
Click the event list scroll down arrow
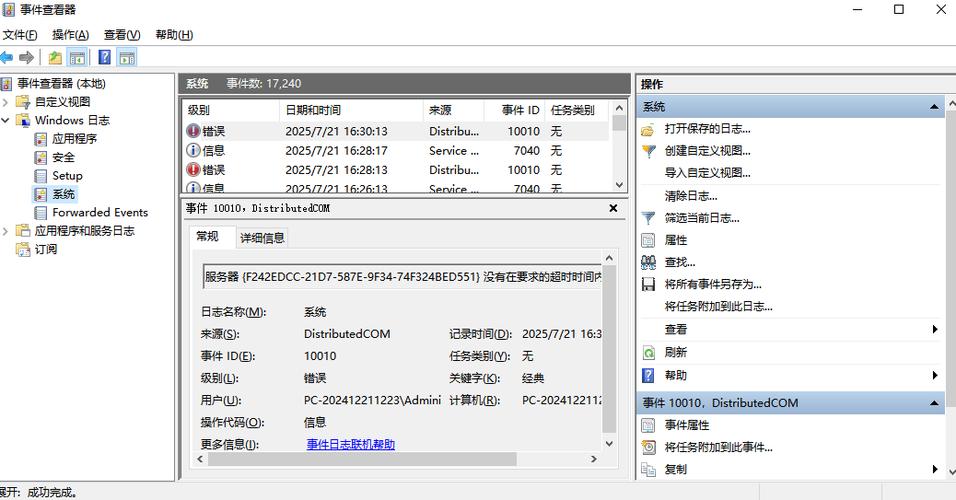pyautogui.click(x=619, y=185)
